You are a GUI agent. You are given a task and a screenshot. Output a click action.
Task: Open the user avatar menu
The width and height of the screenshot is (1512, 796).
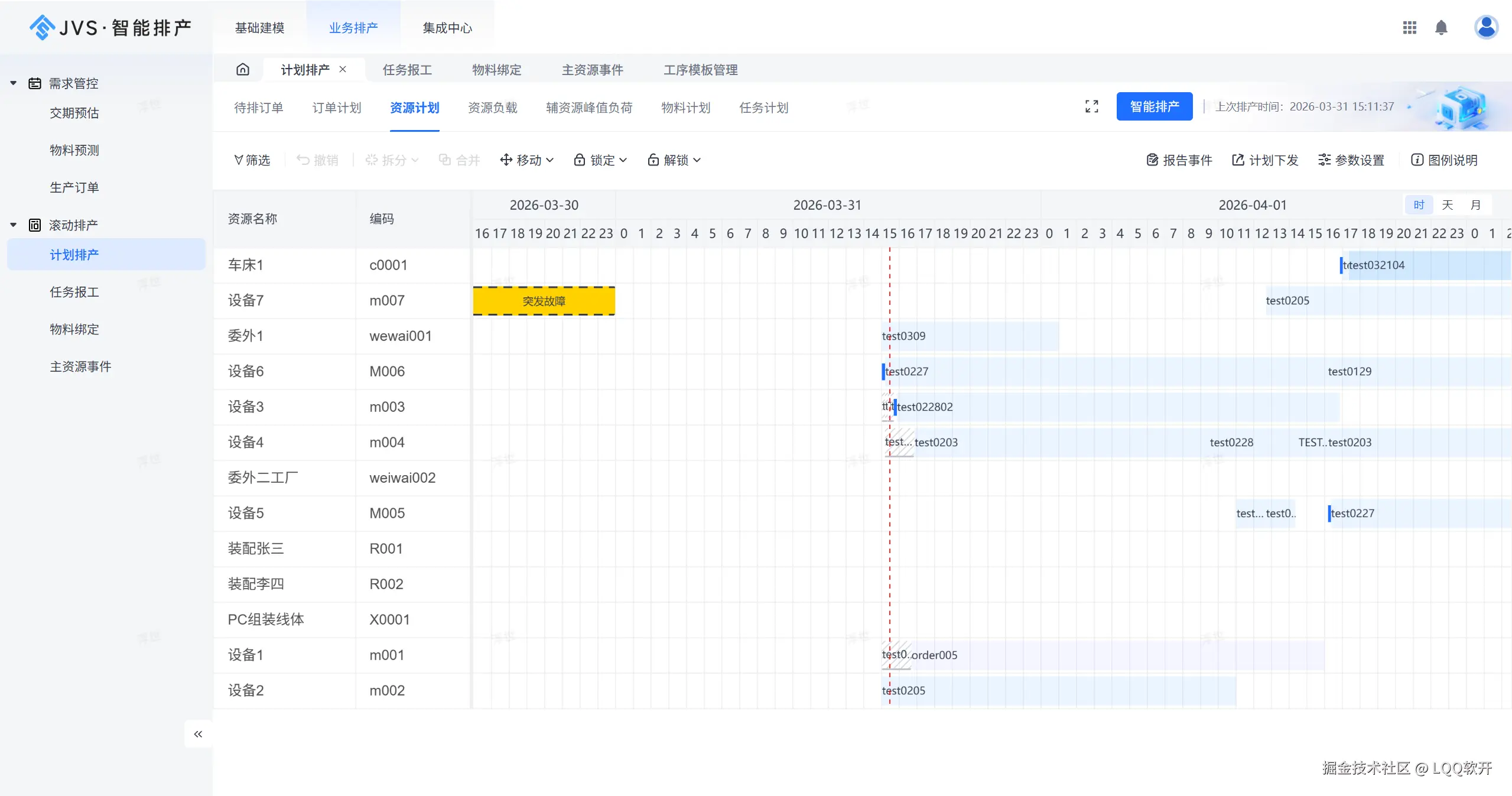[1485, 27]
